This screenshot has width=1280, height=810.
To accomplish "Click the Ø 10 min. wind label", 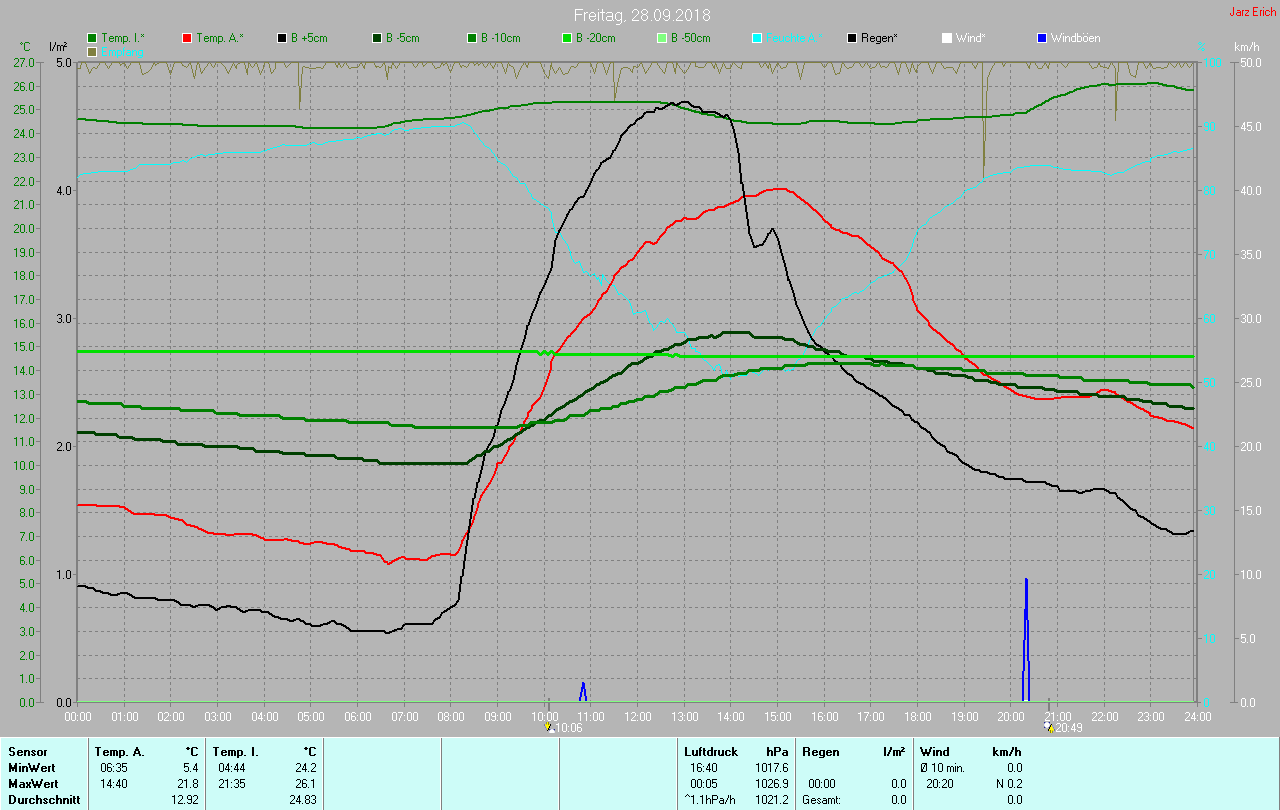I will [943, 768].
